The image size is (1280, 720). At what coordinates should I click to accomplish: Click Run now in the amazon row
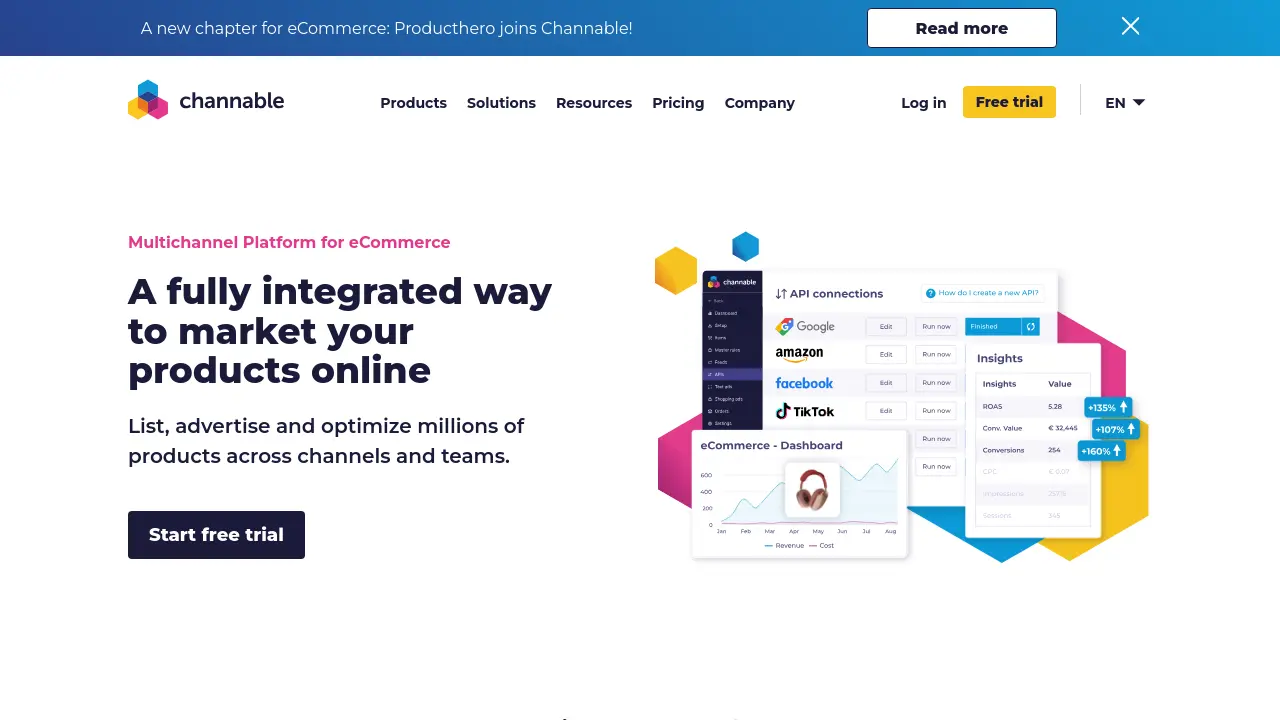[937, 354]
